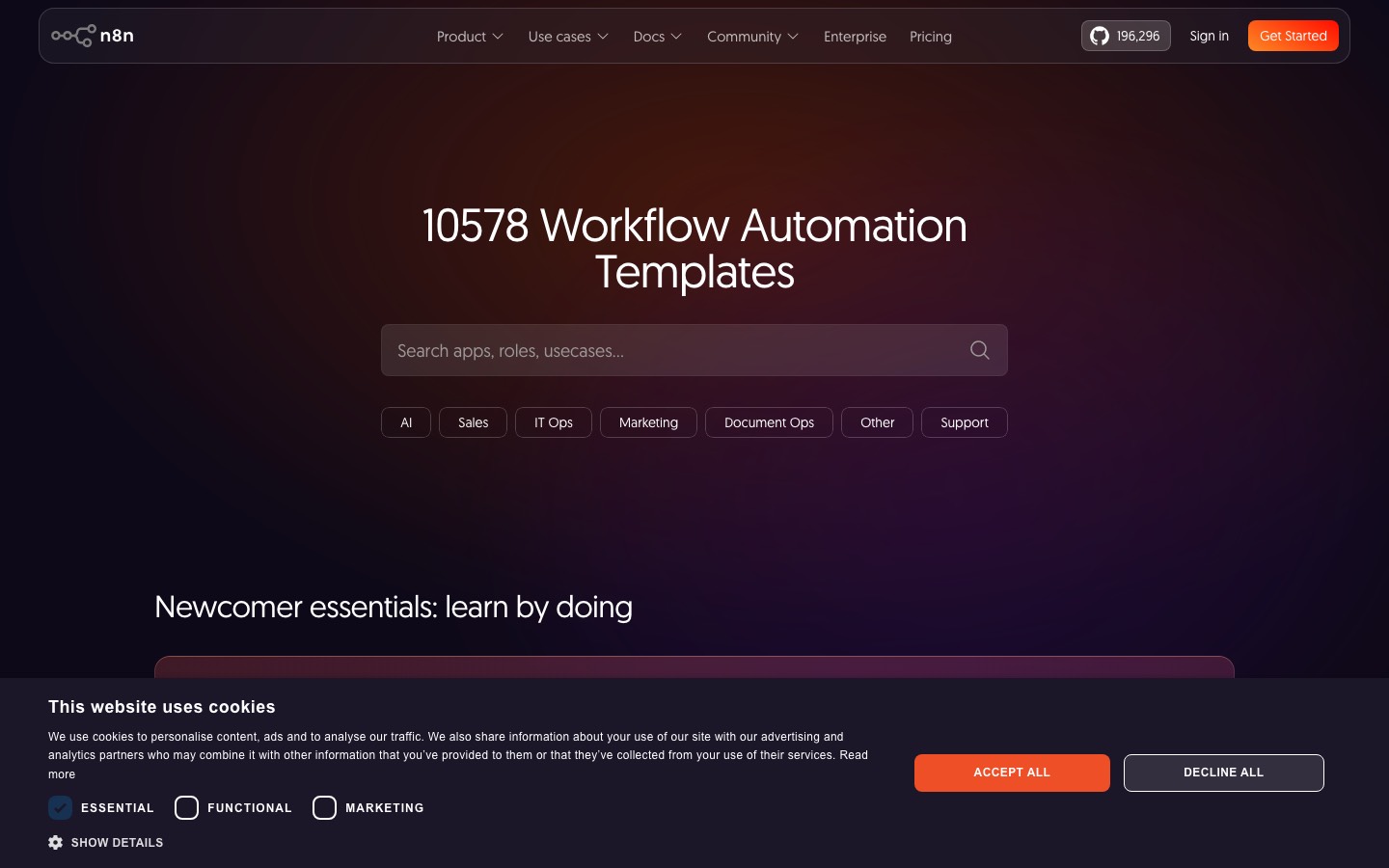Expand Show Details in cookie banner
This screenshot has width=1389, height=868.
tap(106, 842)
